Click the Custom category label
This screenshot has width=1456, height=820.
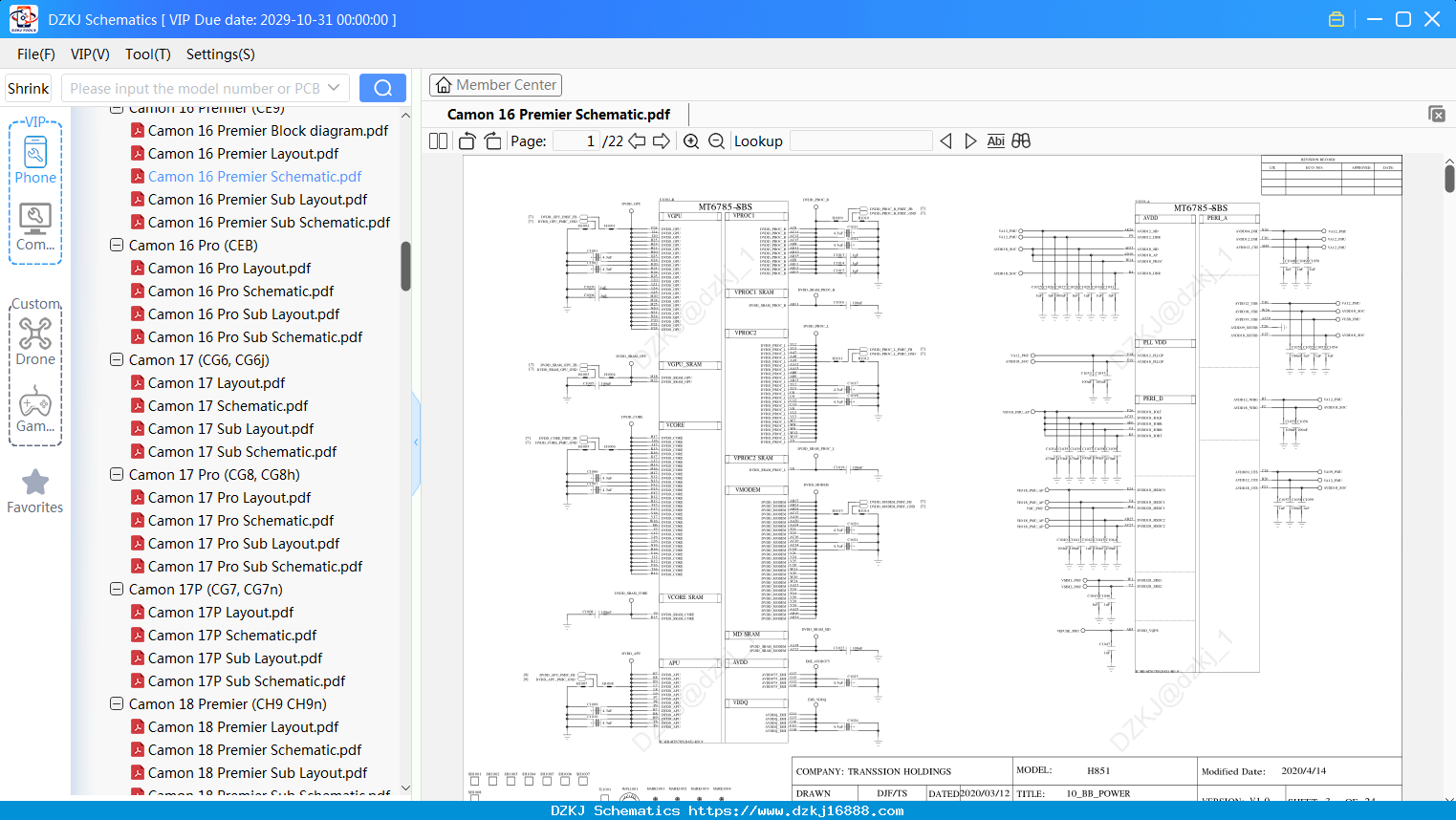pos(35,304)
